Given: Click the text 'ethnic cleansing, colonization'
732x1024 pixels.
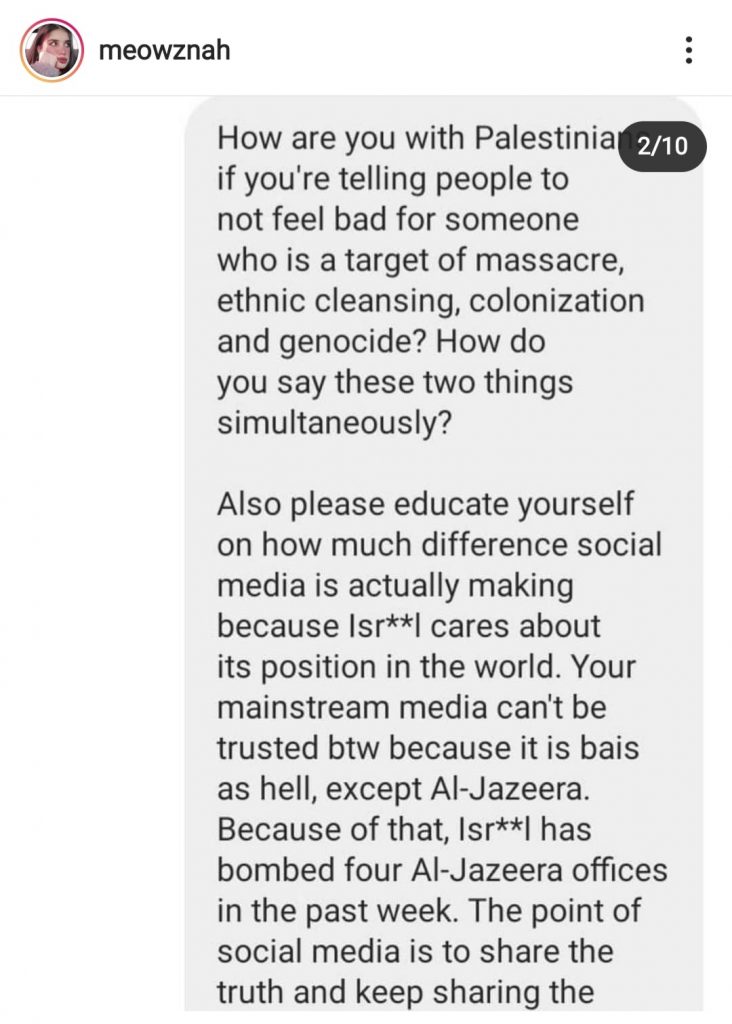Looking at the screenshot, I should pos(430,301).
